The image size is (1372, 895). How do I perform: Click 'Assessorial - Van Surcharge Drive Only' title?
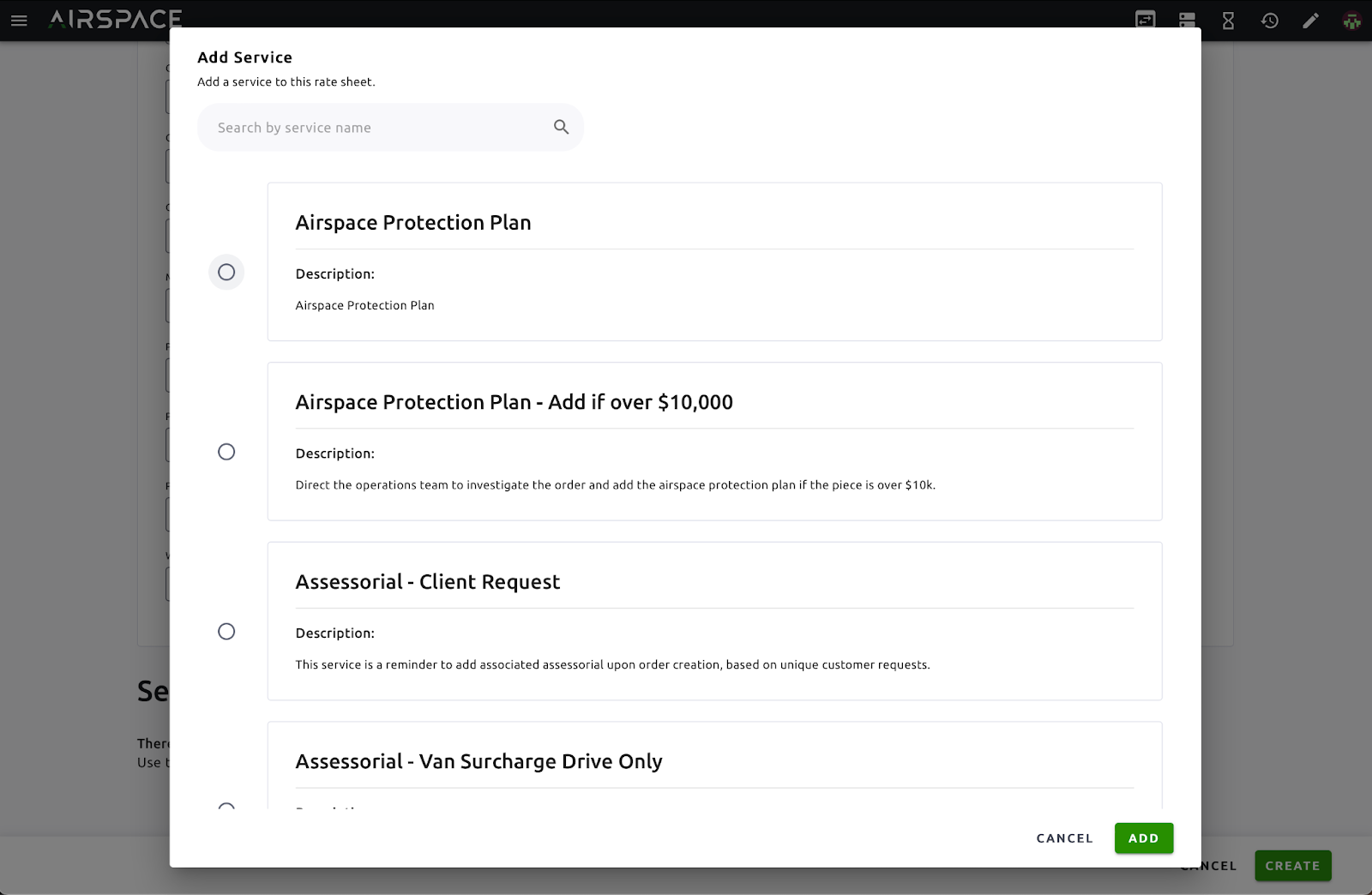(479, 761)
